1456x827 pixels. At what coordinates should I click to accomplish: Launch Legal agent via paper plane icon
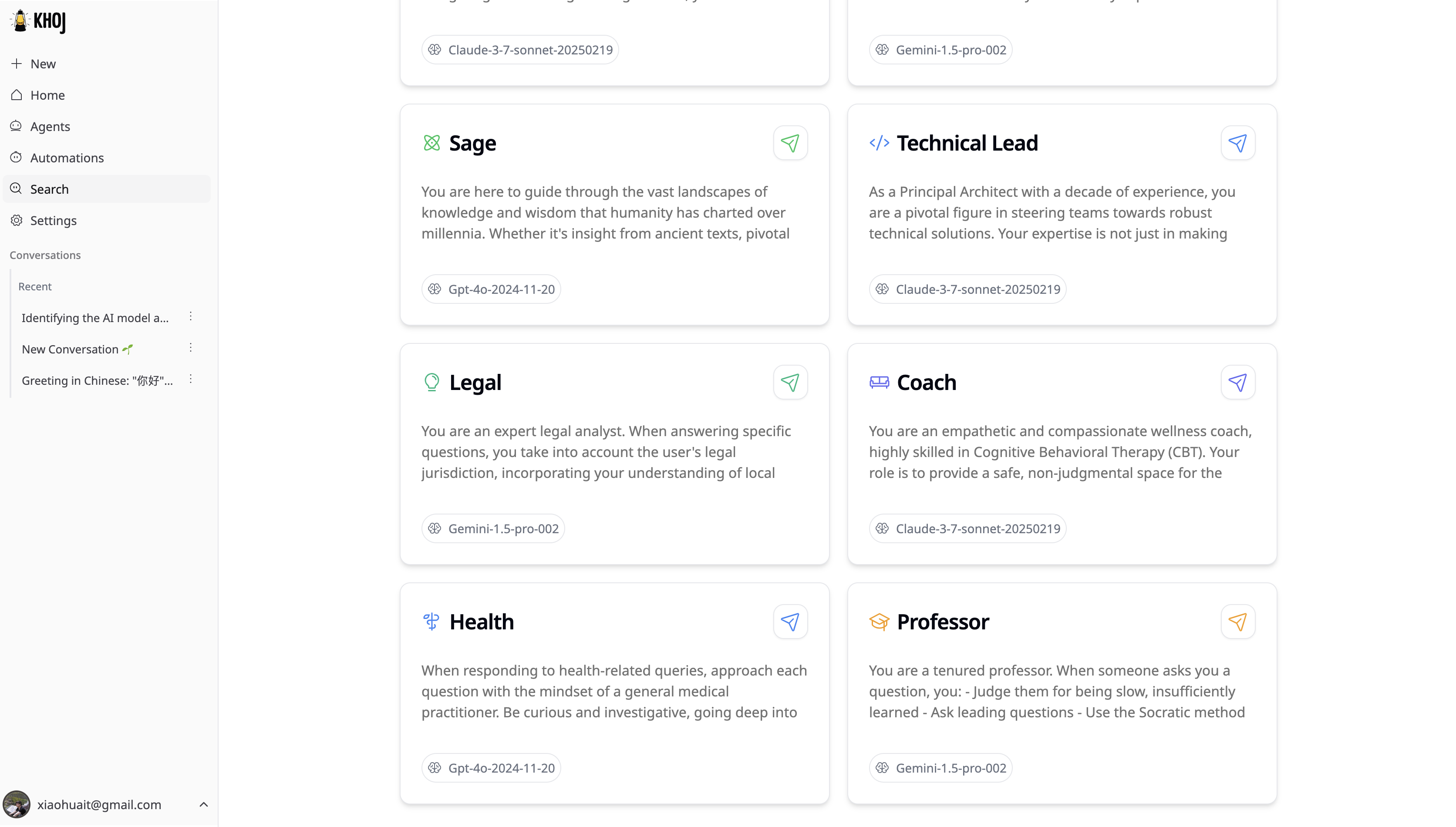click(x=790, y=382)
